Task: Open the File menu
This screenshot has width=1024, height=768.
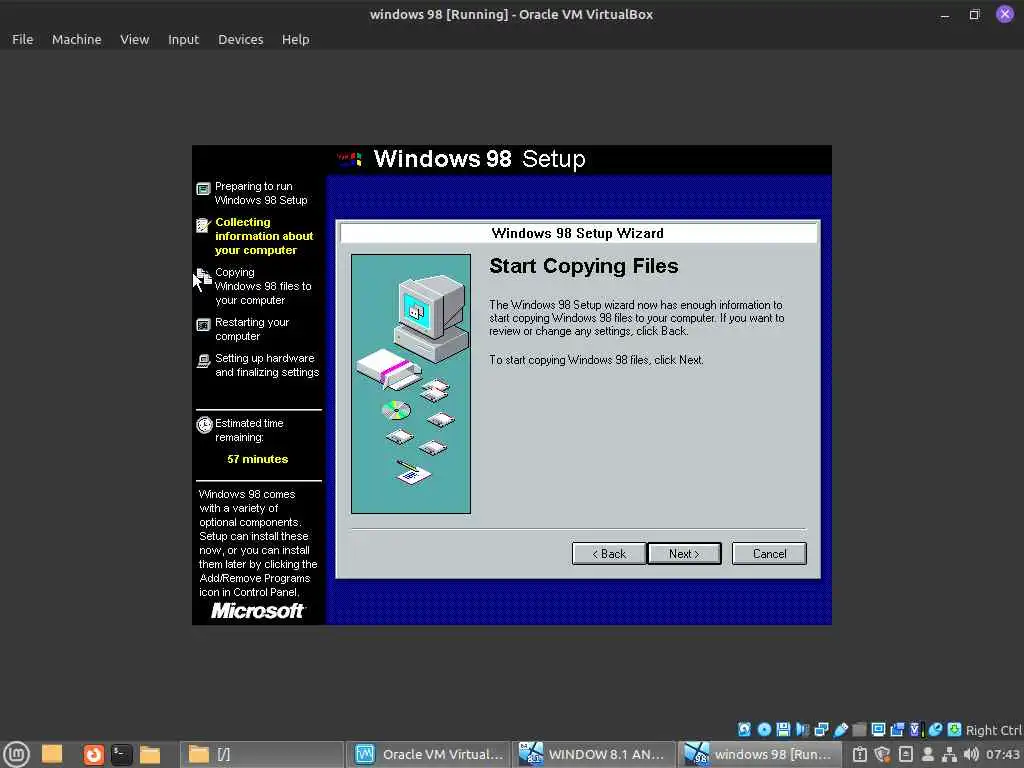Action: [22, 40]
